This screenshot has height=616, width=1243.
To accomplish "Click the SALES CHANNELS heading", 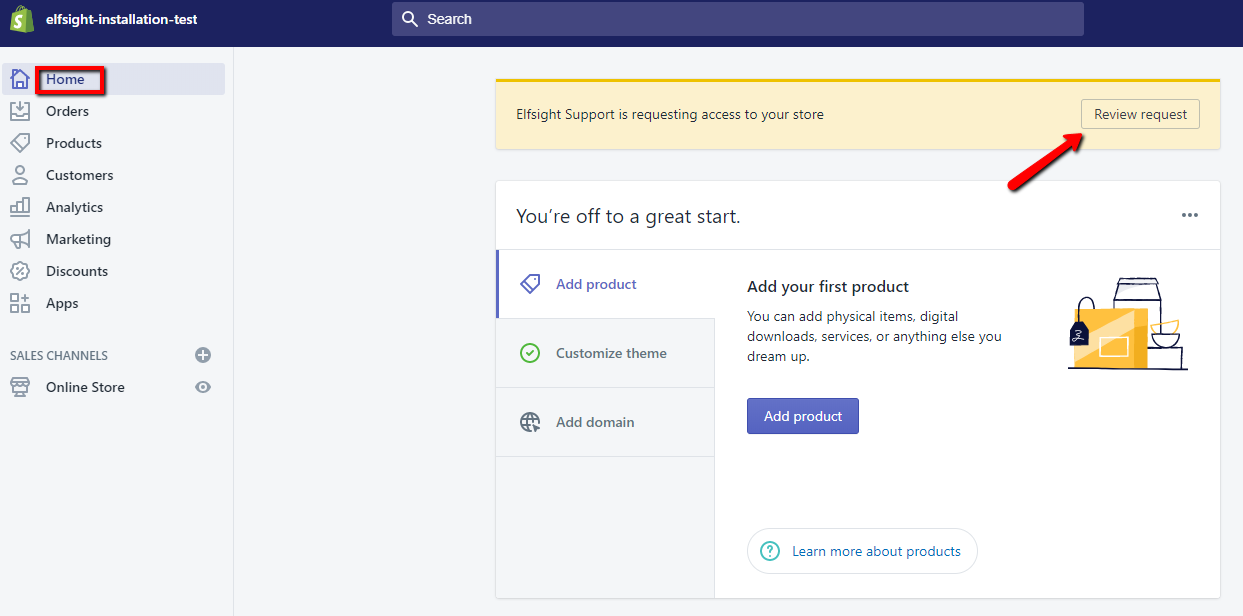I will (59, 355).
